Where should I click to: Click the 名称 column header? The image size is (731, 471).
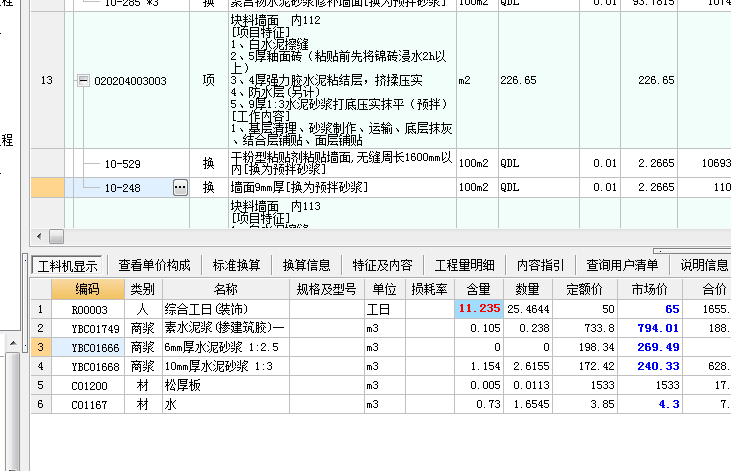pyautogui.click(x=226, y=290)
